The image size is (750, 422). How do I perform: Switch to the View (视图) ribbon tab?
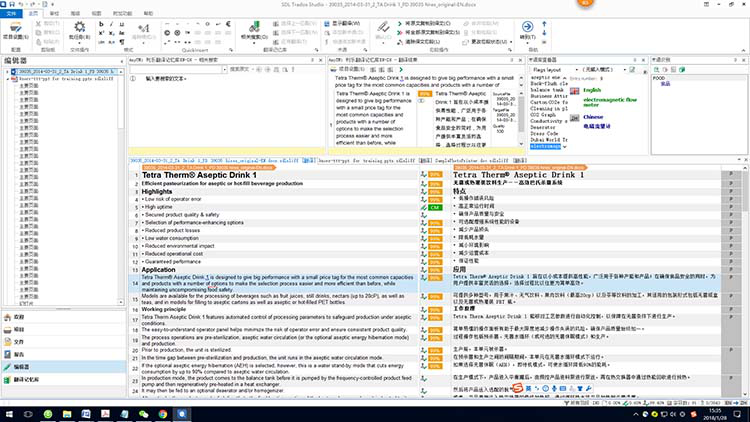pyautogui.click(x=97, y=13)
